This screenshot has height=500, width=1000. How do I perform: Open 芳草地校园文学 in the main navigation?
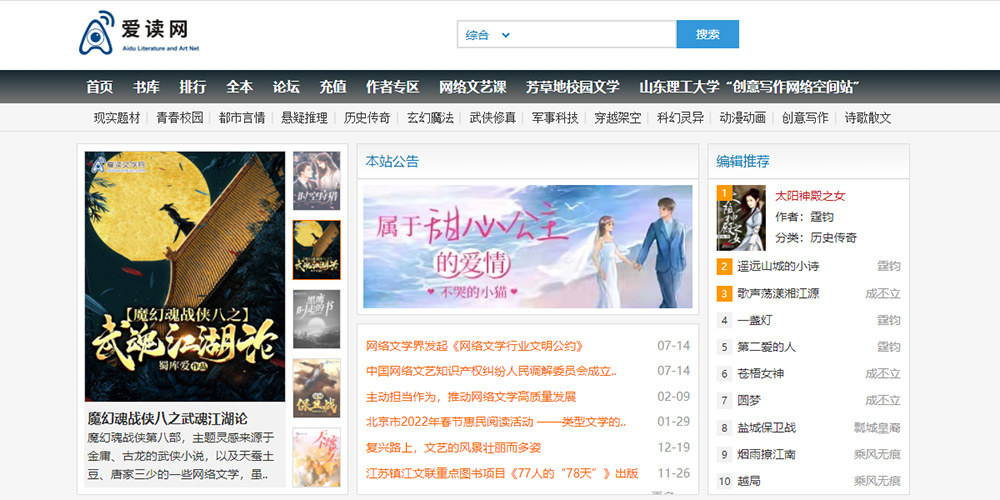pos(573,87)
